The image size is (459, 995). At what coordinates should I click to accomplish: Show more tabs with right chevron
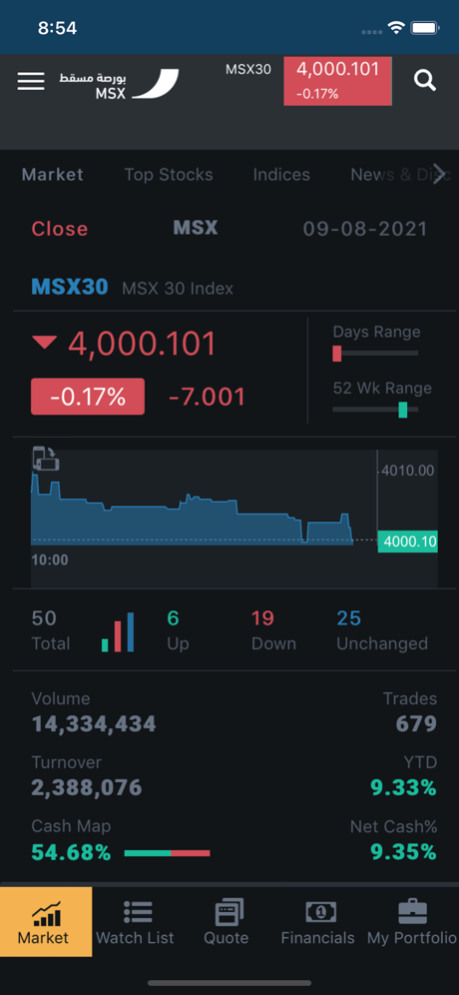pyautogui.click(x=439, y=175)
